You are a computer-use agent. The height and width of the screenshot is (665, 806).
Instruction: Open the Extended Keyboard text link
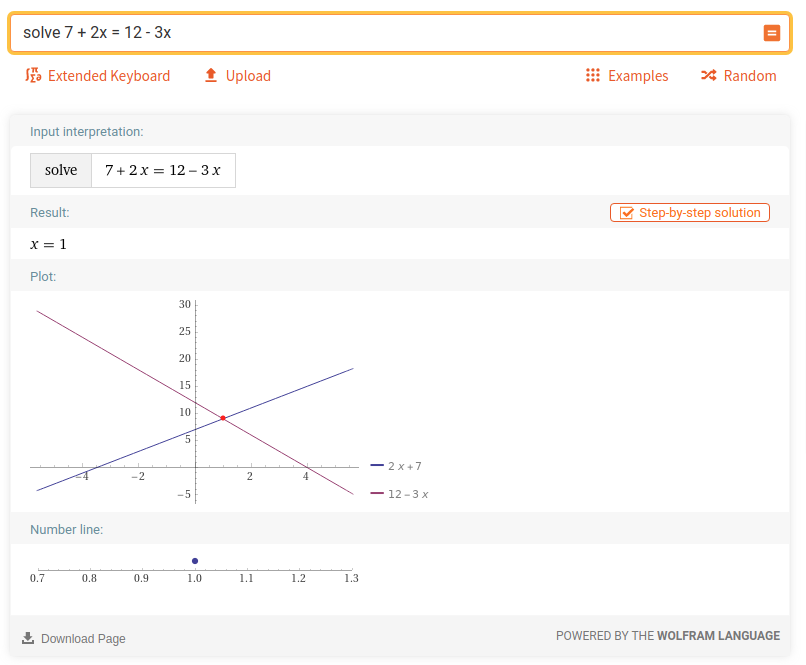click(x=109, y=76)
